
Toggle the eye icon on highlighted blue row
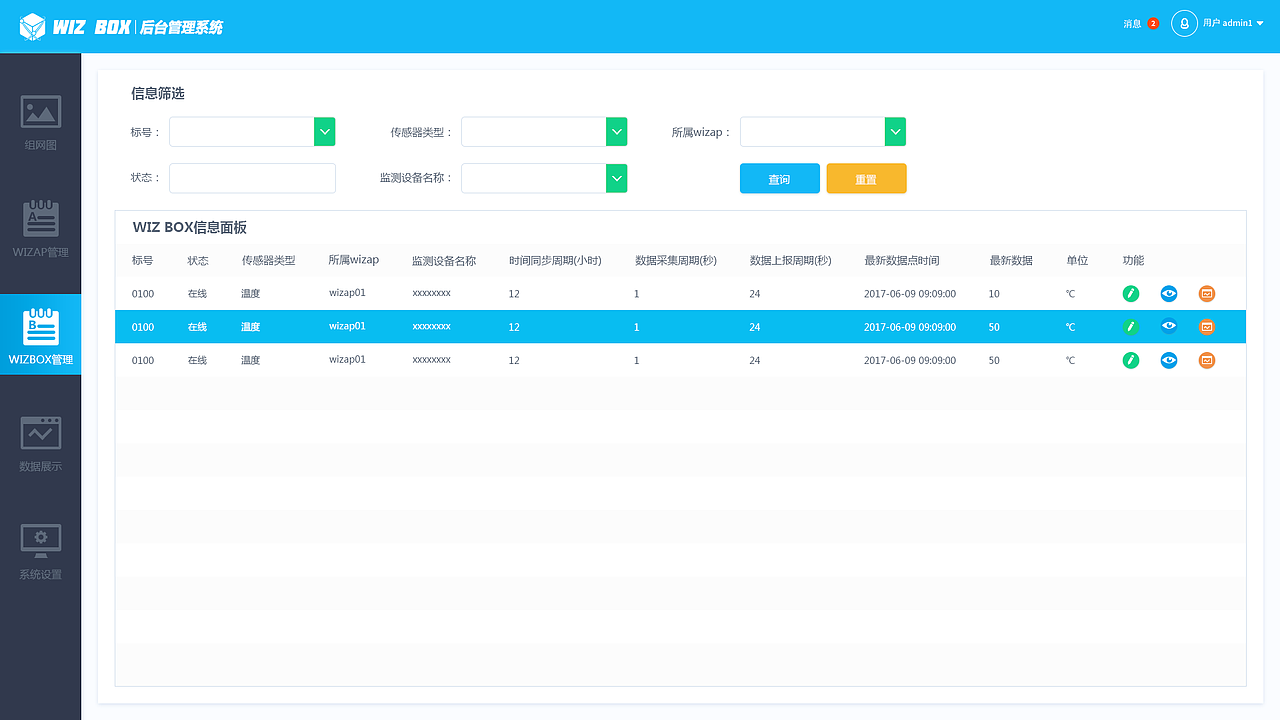1168,326
